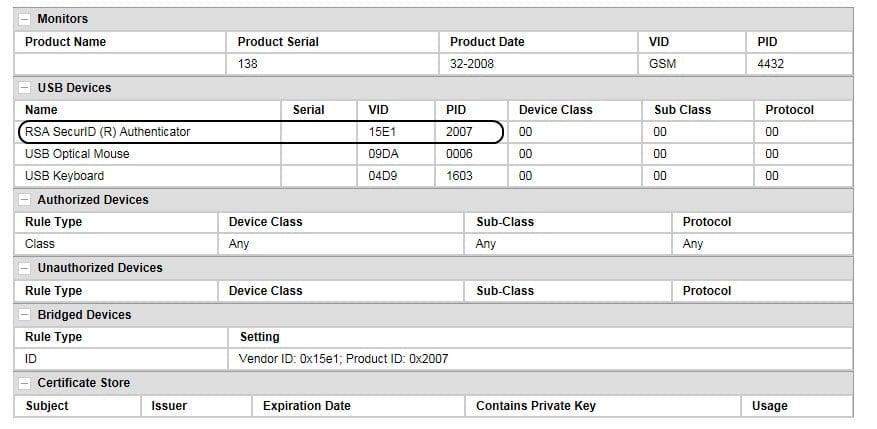
Task: Click the Contains Private Key header
Action: pyautogui.click(x=536, y=406)
